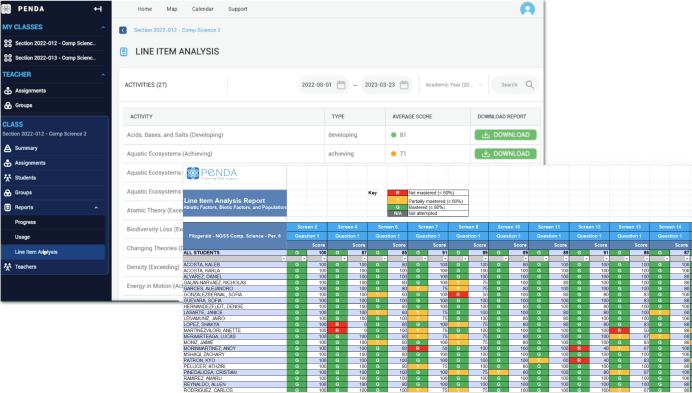Download the Acids, Bases, and Salts report
This screenshot has height=393, width=692.
tap(505, 135)
